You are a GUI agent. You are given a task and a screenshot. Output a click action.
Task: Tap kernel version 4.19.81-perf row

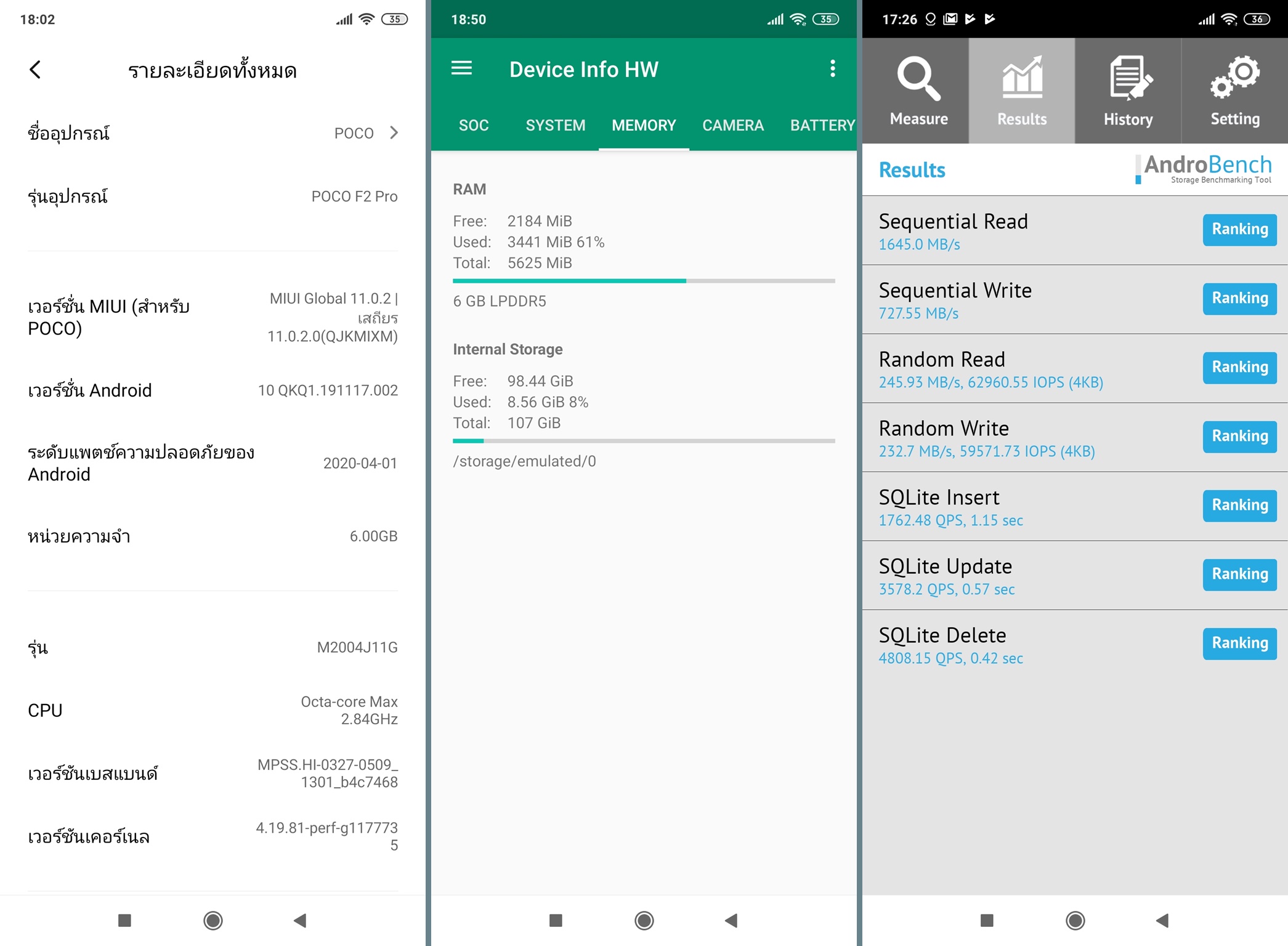click(213, 836)
